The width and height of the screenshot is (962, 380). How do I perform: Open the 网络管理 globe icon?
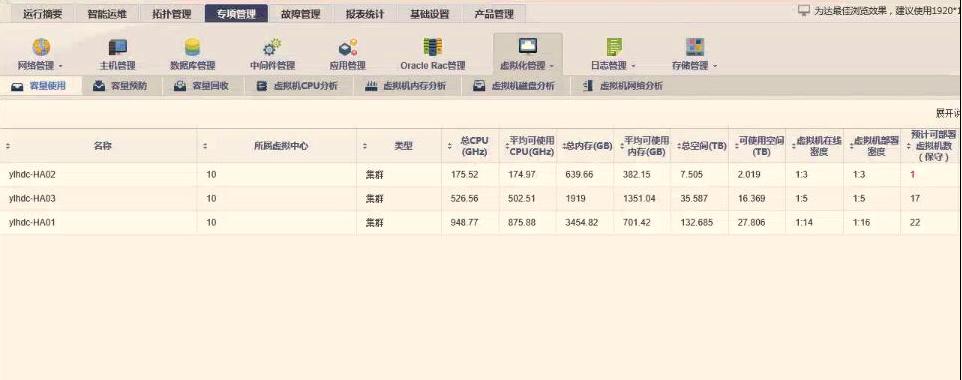[41, 47]
